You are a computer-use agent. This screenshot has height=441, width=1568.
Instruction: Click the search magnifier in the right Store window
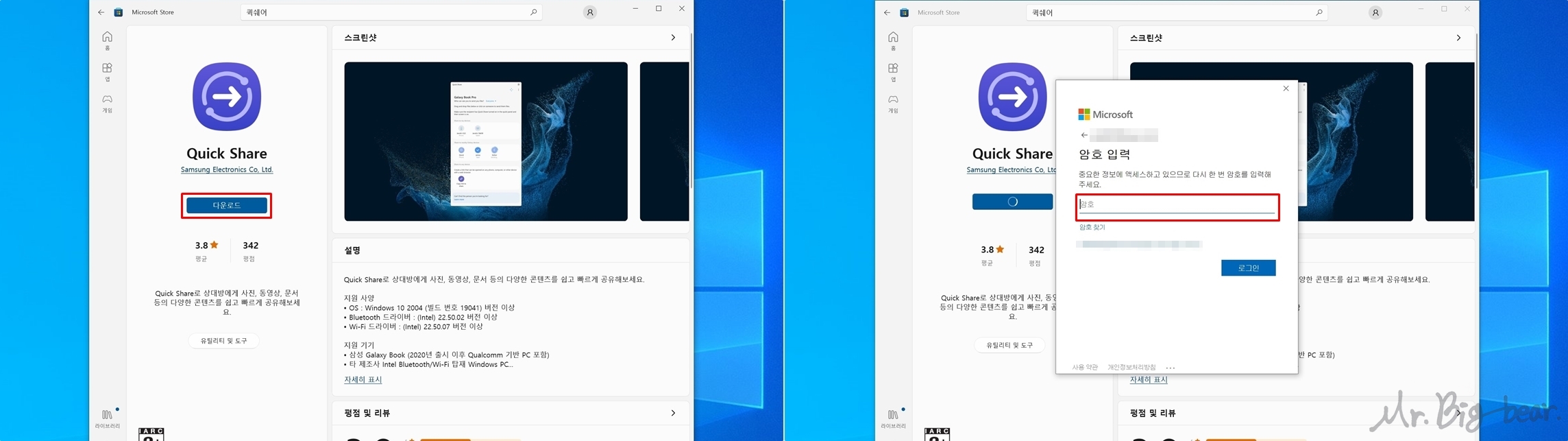[1319, 12]
